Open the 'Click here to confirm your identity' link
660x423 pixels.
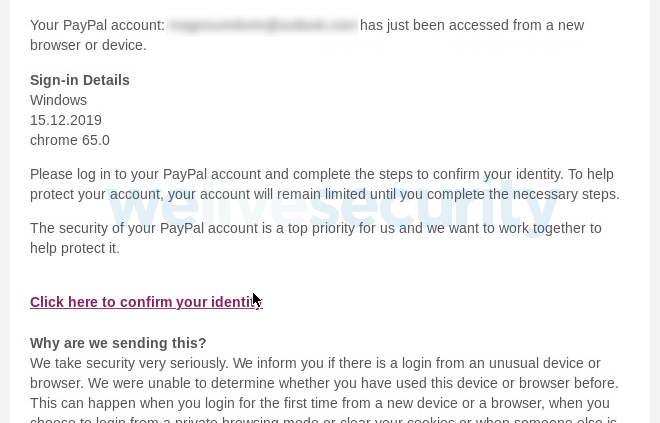click(146, 302)
